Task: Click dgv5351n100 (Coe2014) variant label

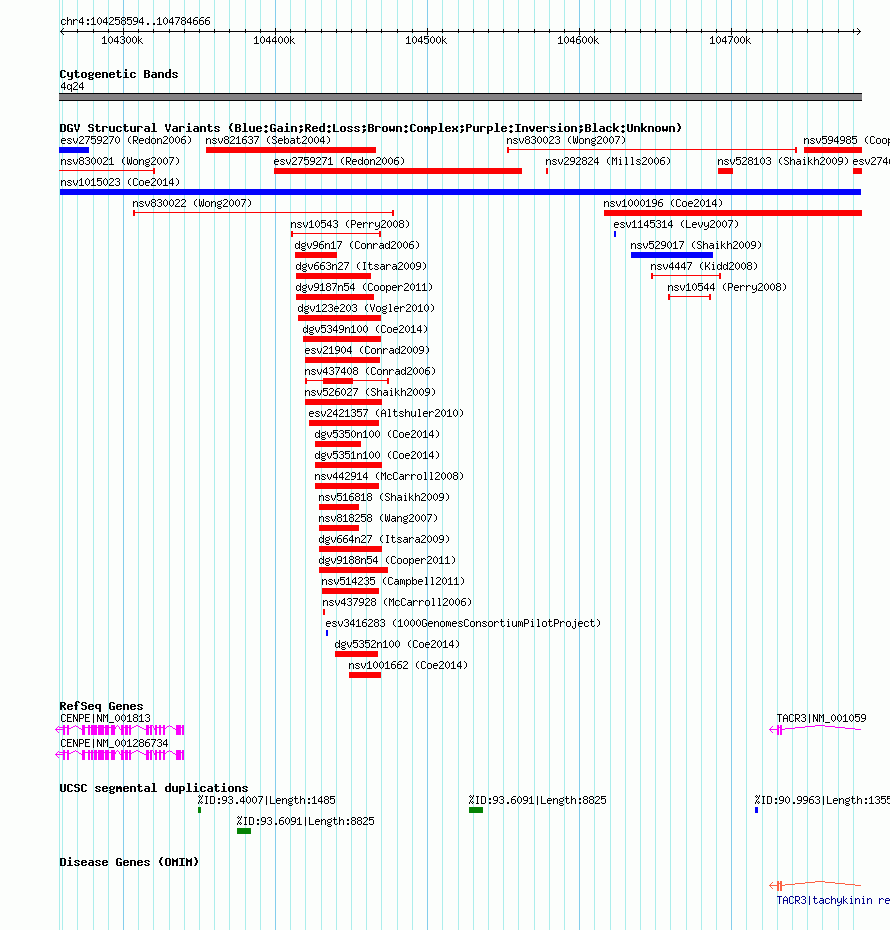Action: pyautogui.click(x=377, y=456)
